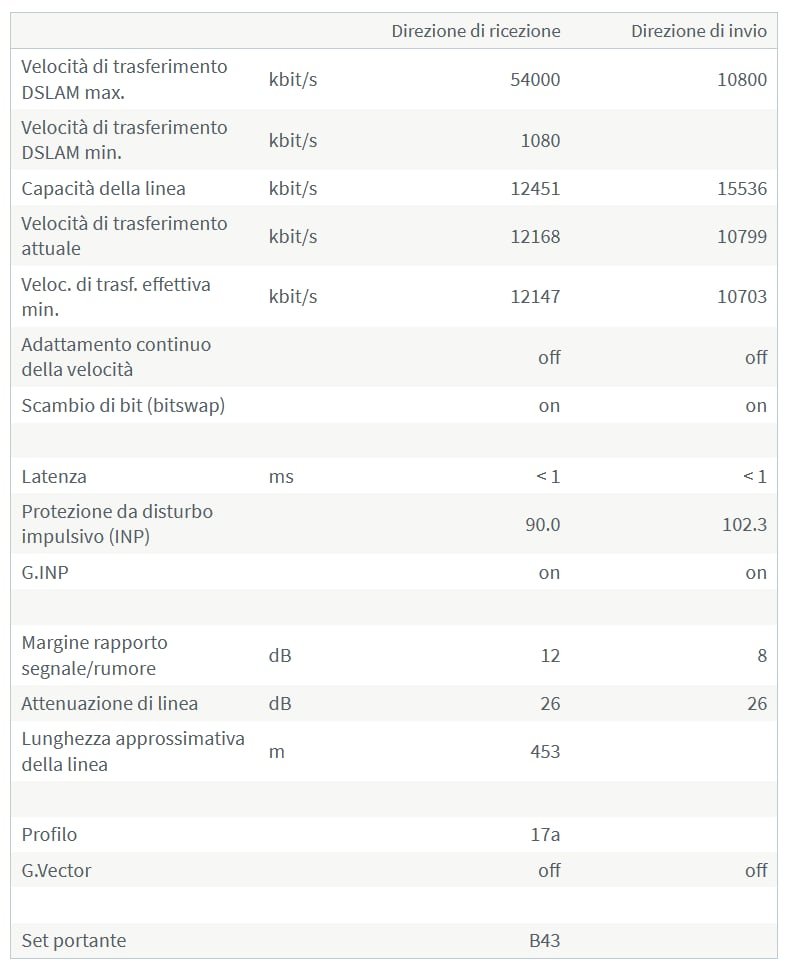
Task: Click the approximate line length value 453
Action: (545, 751)
